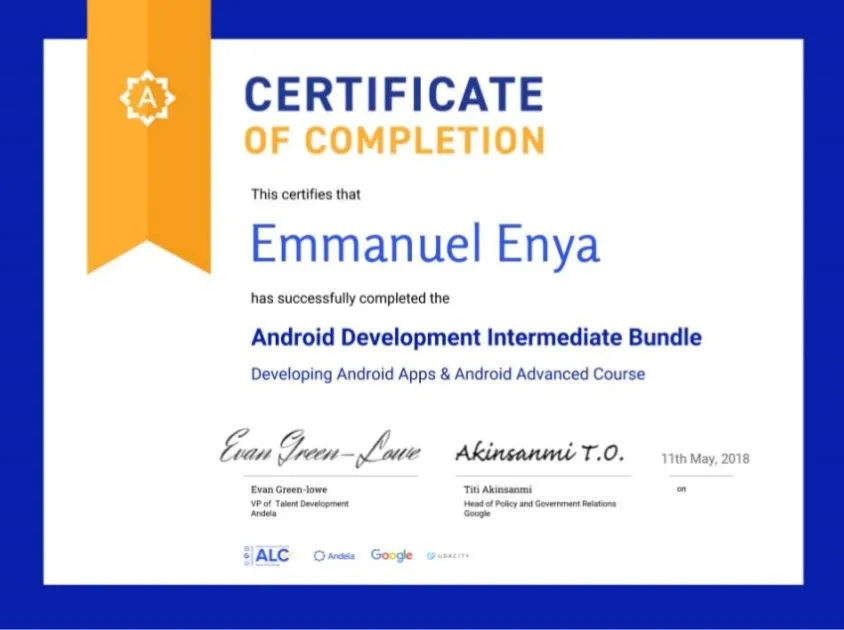
Task: Click the printed name "Titi Akinsanmi"
Action: point(498,489)
